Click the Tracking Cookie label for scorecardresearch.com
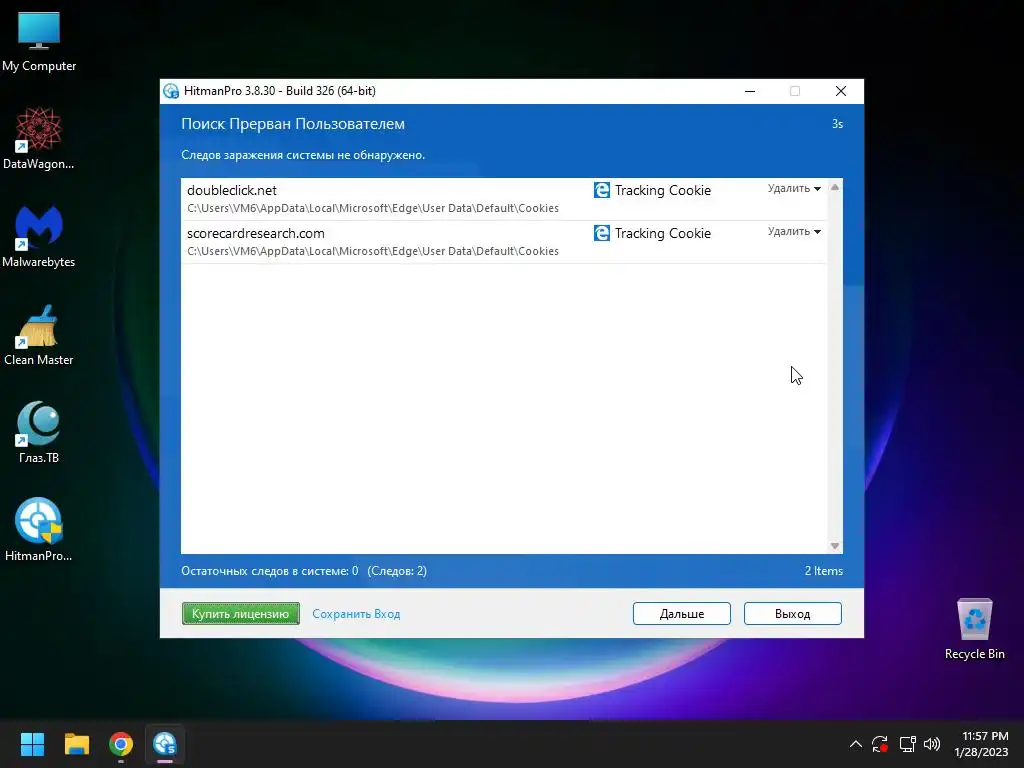 (663, 233)
